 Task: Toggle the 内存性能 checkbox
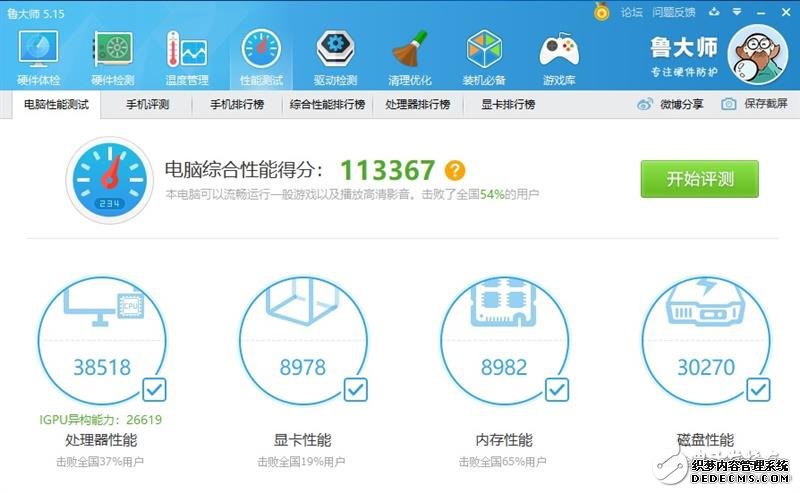pyautogui.click(x=557, y=390)
